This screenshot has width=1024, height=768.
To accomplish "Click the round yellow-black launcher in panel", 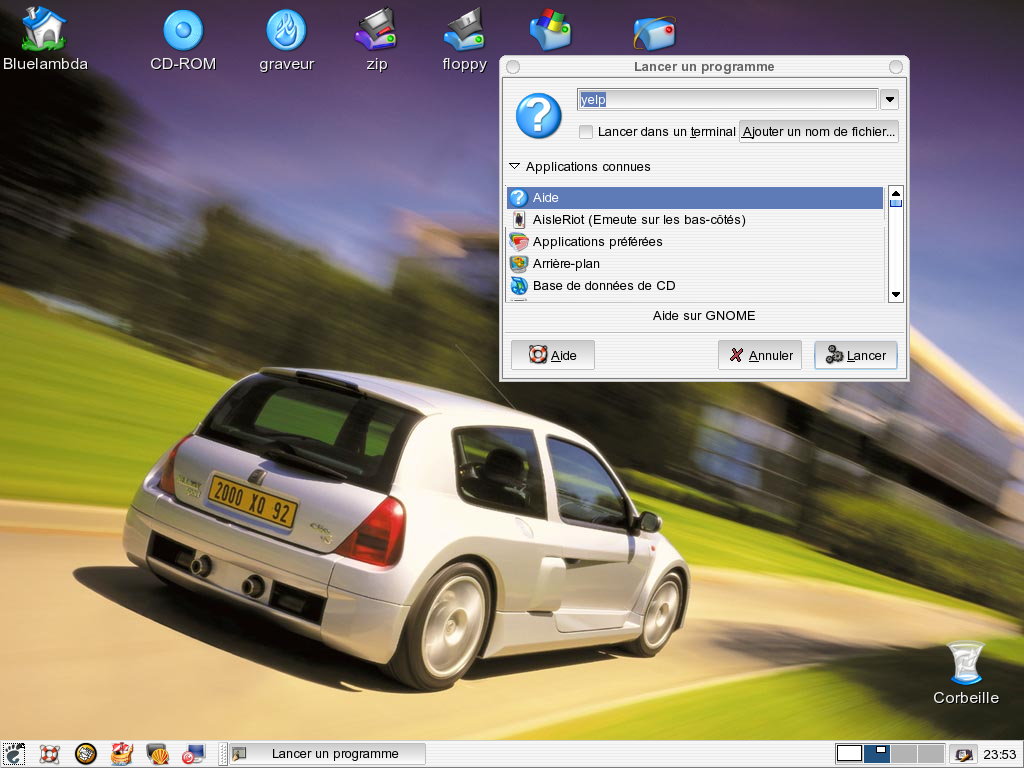I will coord(86,754).
